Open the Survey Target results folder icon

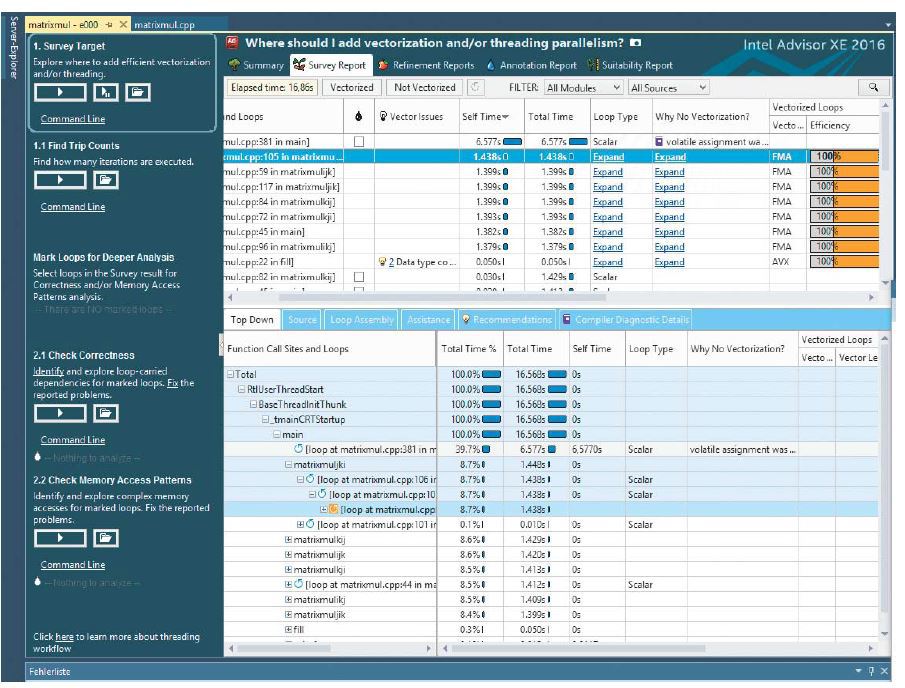[138, 92]
